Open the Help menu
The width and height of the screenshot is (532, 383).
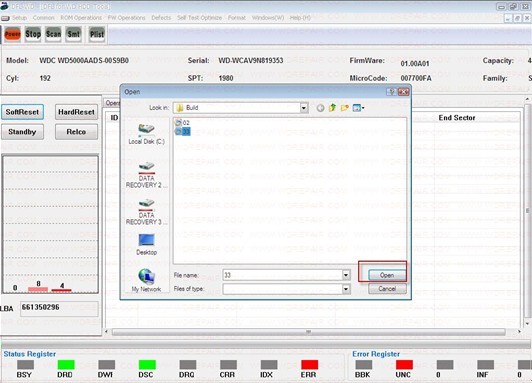point(300,18)
